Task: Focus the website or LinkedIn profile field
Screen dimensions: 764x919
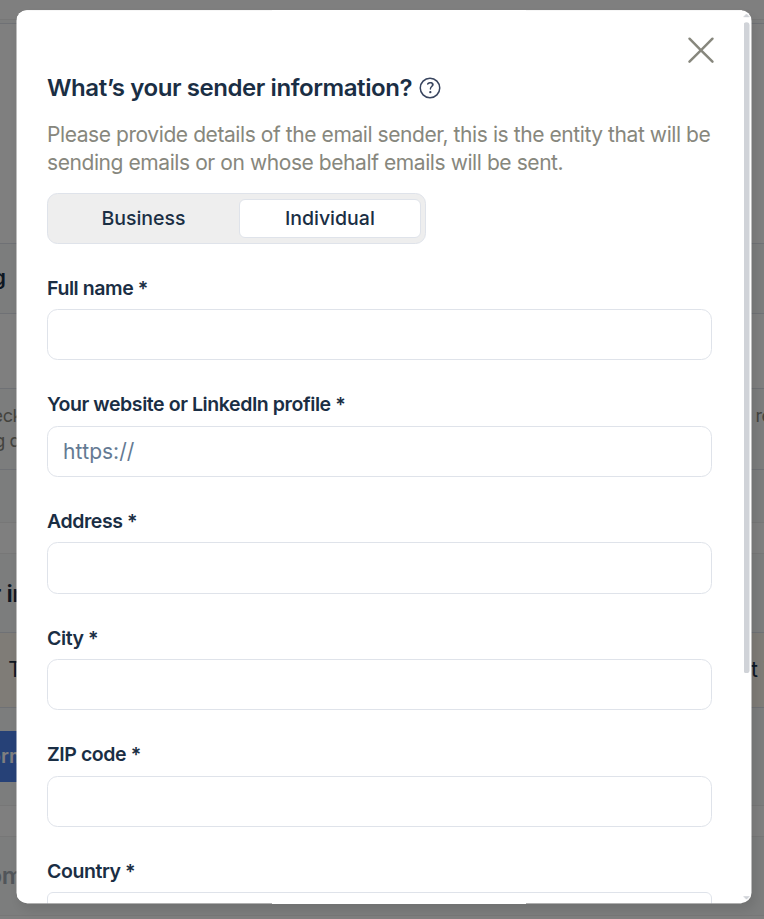Action: (x=379, y=451)
